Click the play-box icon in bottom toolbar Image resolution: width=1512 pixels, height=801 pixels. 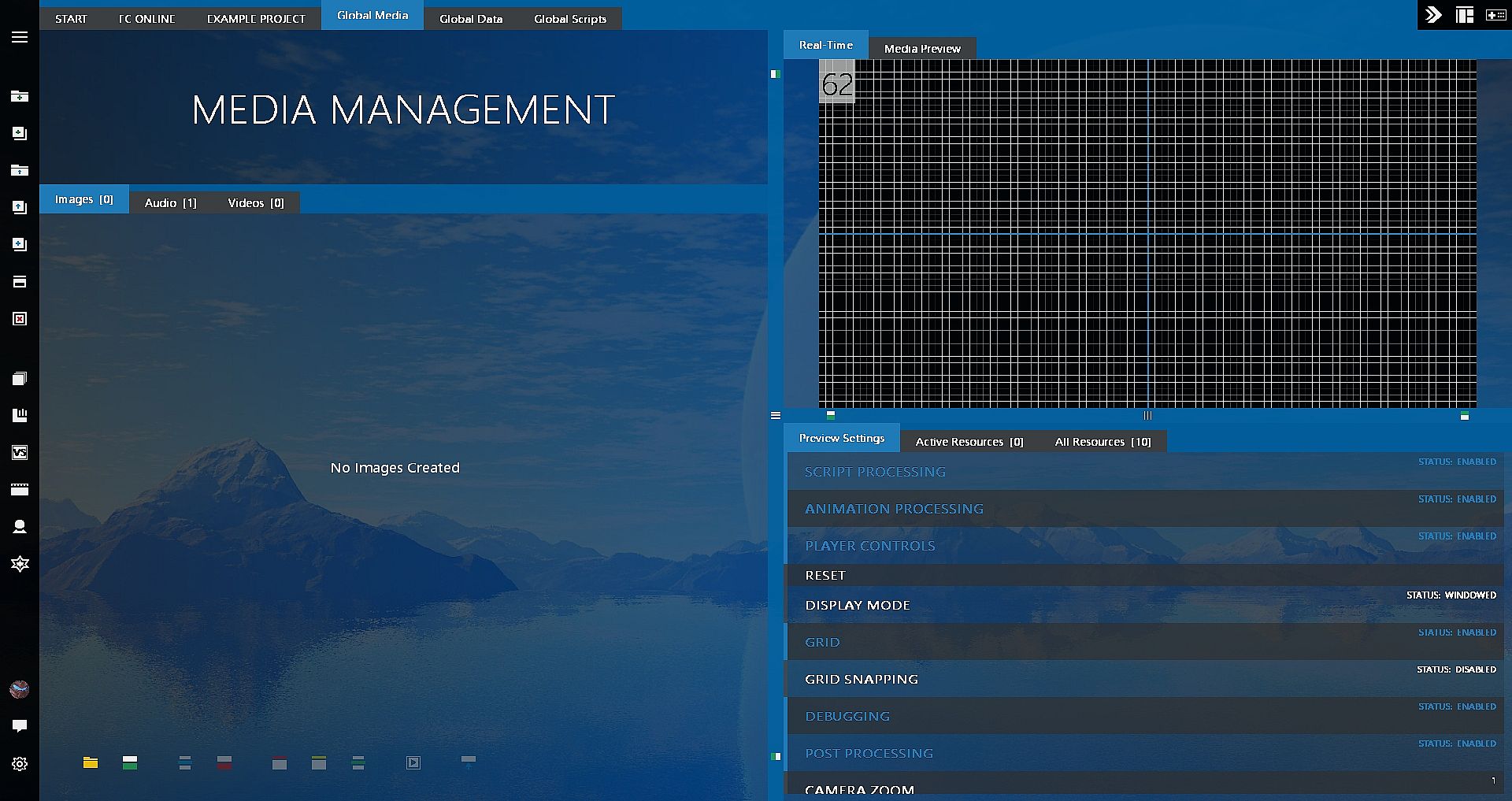pyautogui.click(x=413, y=762)
